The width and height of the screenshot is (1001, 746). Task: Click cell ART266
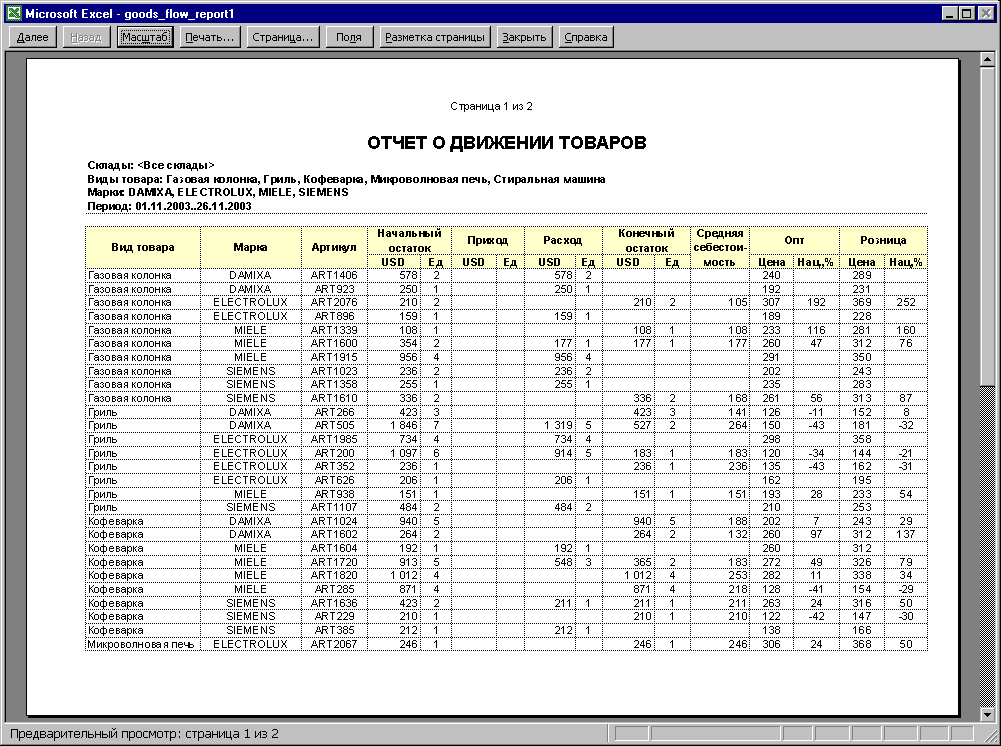334,412
